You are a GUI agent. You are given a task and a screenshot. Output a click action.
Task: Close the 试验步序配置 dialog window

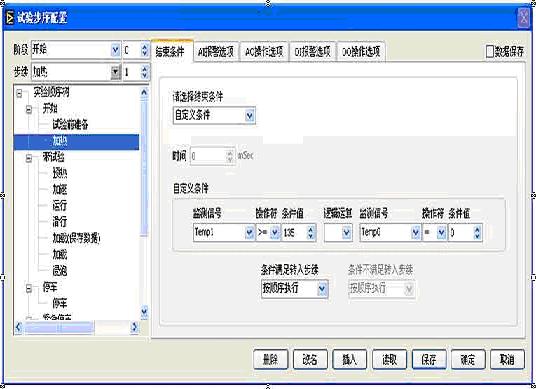[524, 17]
